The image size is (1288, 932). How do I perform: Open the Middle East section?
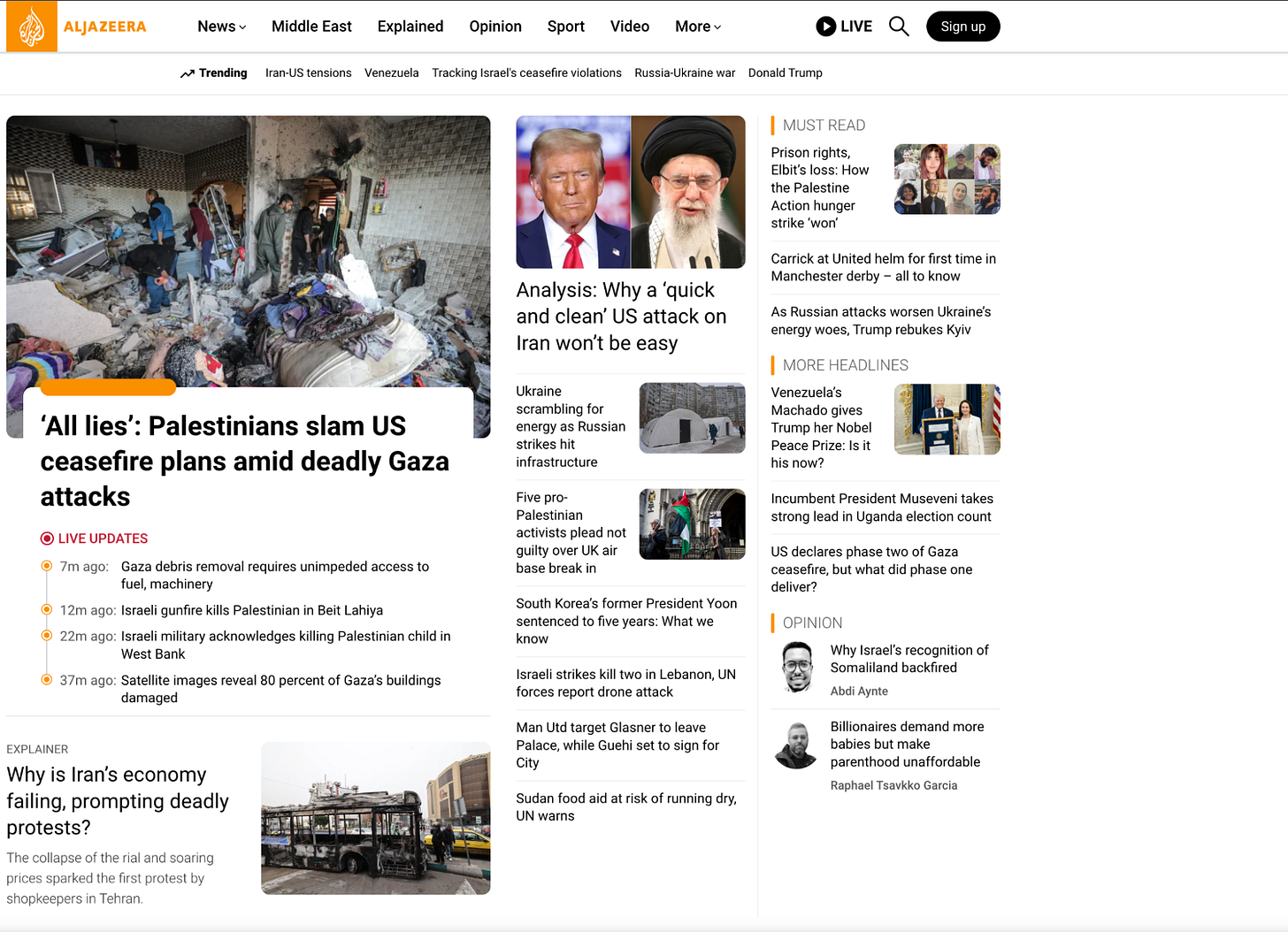(311, 27)
